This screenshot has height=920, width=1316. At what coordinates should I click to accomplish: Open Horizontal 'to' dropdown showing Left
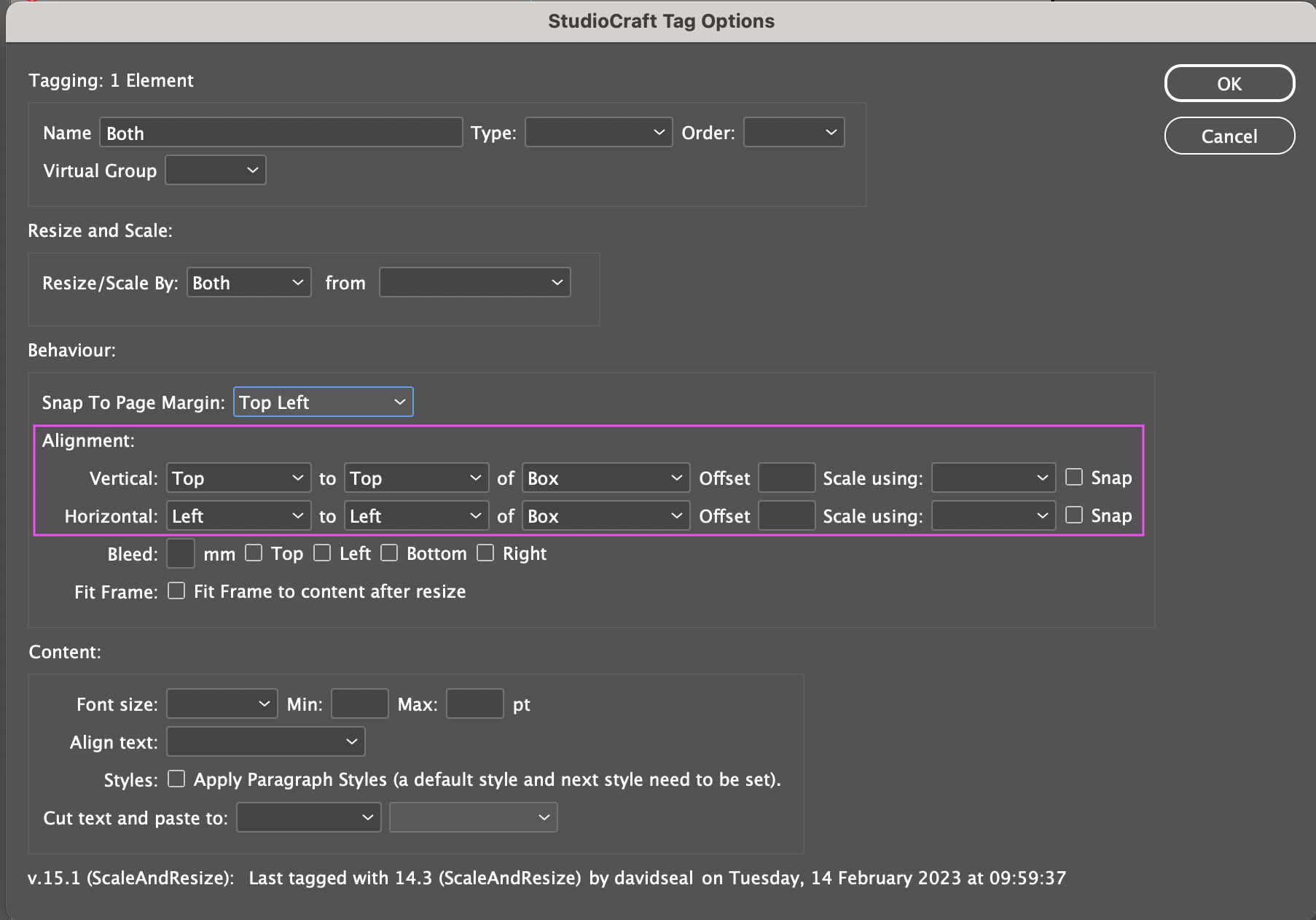pyautogui.click(x=417, y=516)
